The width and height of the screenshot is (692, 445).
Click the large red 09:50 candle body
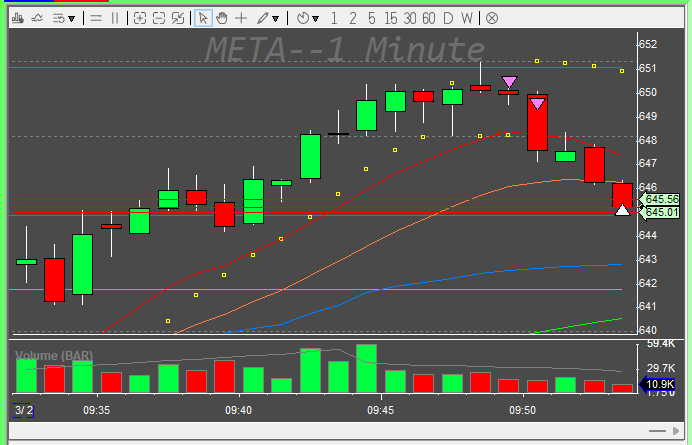click(537, 122)
